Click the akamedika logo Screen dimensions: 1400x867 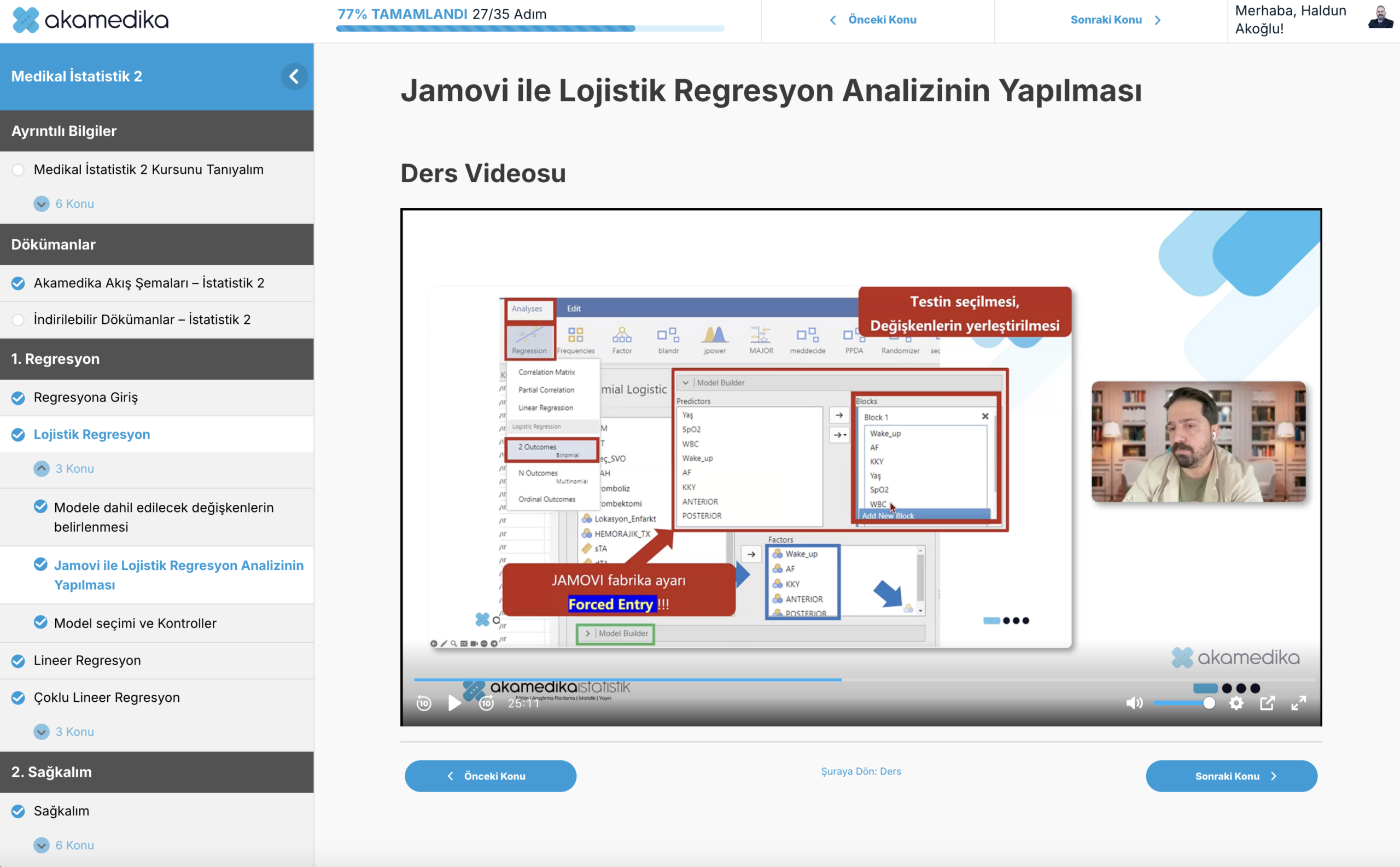pyautogui.click(x=91, y=20)
